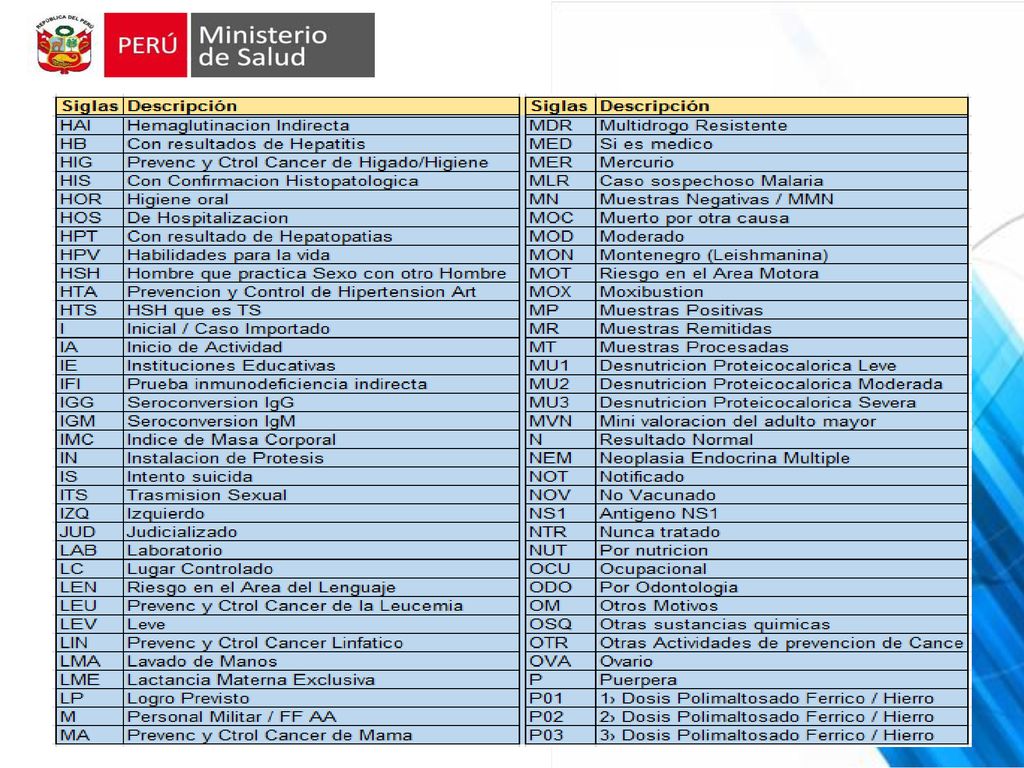
Task: Click 'Puerpera' description cell
Action: point(781,680)
